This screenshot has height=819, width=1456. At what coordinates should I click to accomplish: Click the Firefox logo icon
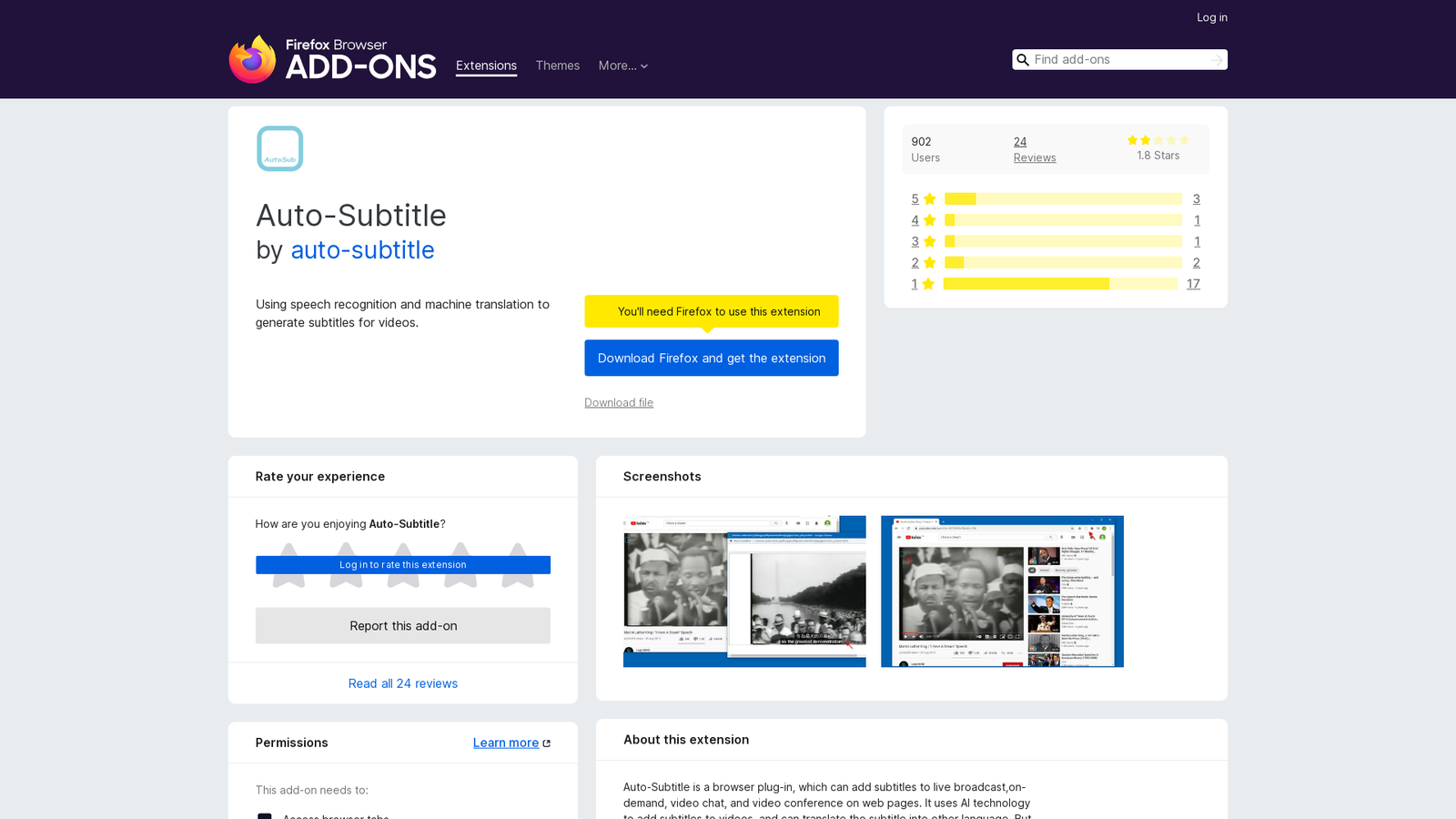[x=252, y=59]
